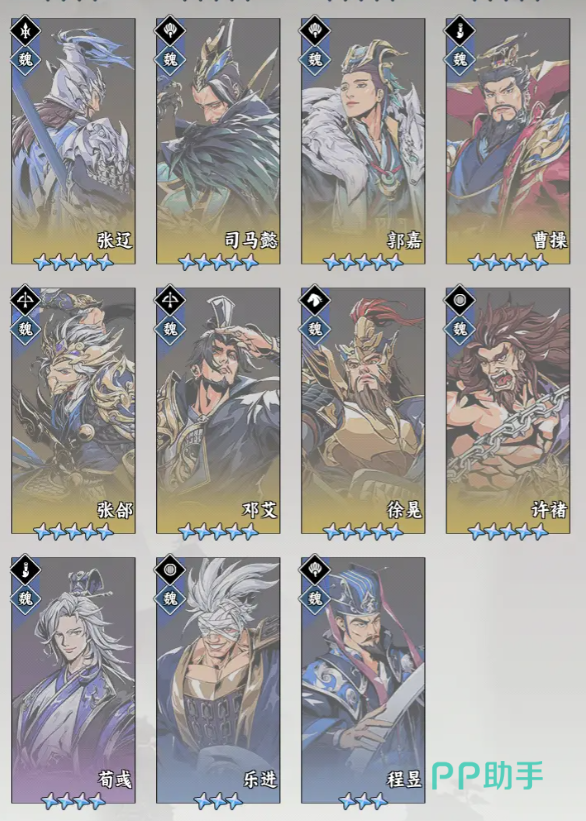Click the cavalry horse icon on 徐晃's card

click(x=315, y=301)
